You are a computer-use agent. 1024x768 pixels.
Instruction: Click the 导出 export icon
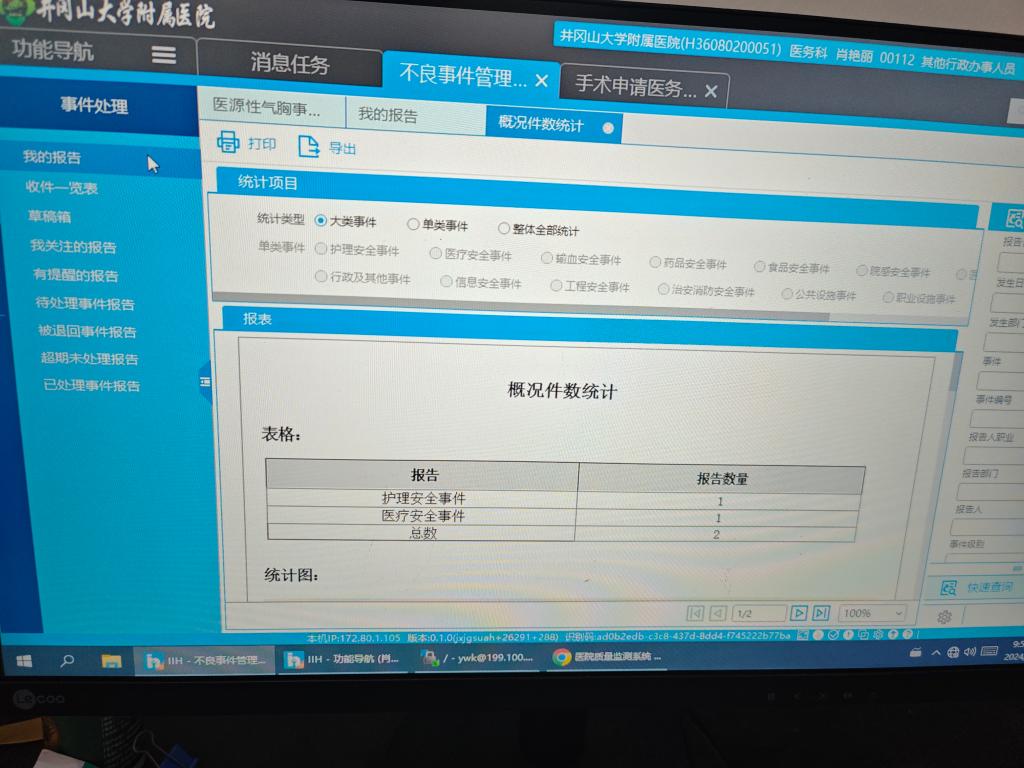pyautogui.click(x=309, y=146)
